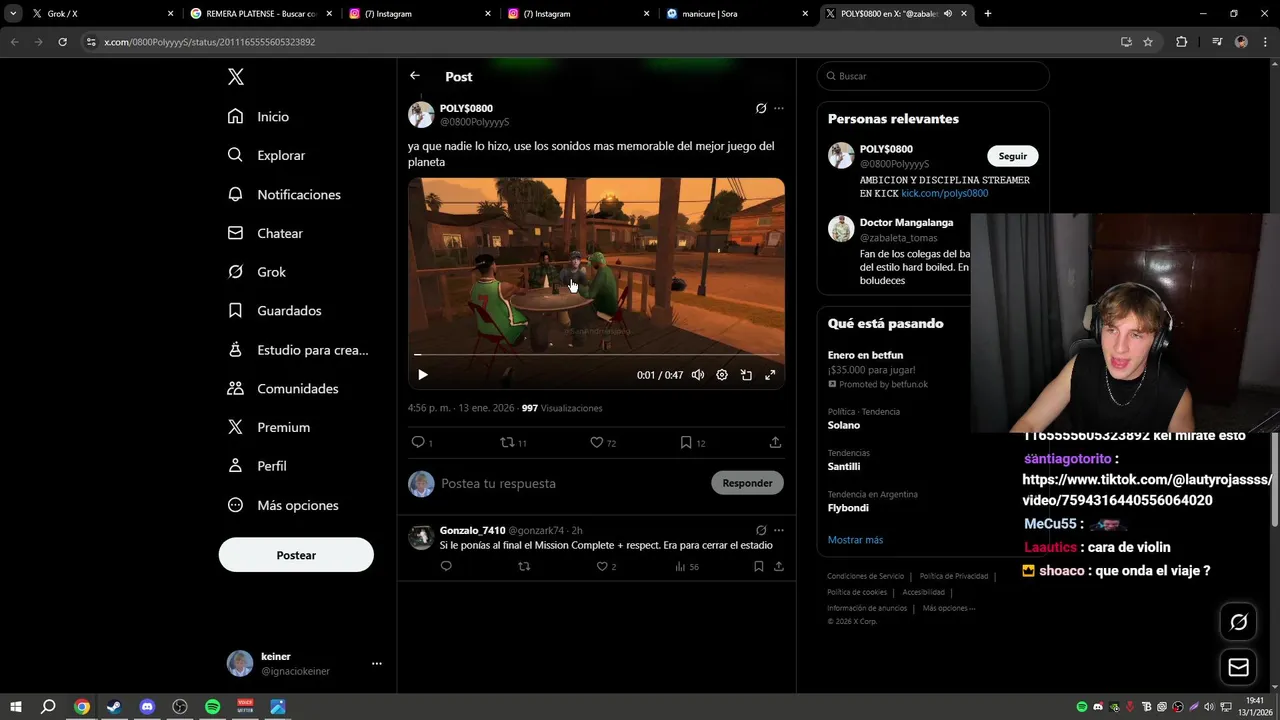1280x720 pixels.
Task: Click the X logo in sidebar
Action: coord(235,77)
